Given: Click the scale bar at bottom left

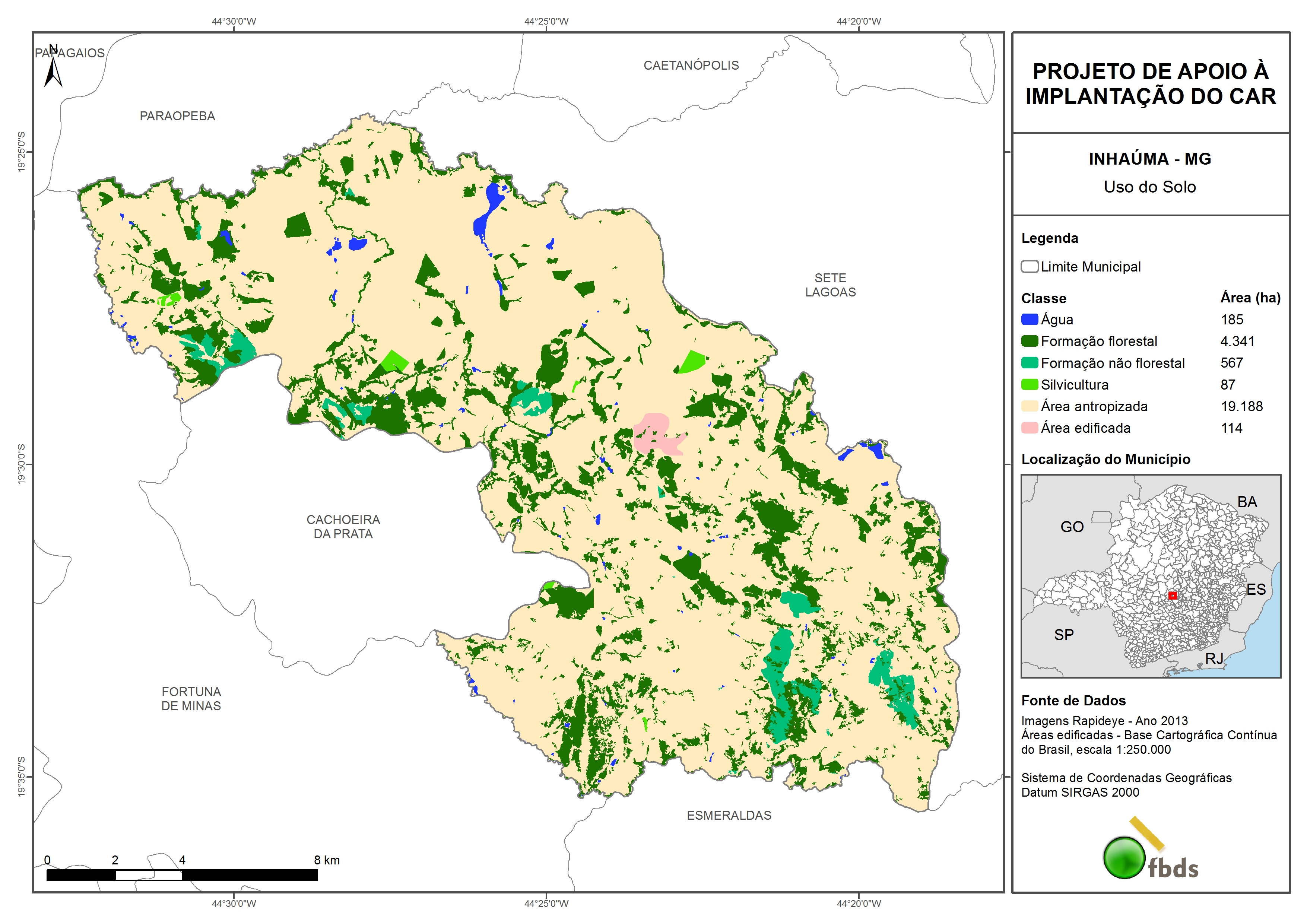Looking at the screenshot, I should 182,875.
